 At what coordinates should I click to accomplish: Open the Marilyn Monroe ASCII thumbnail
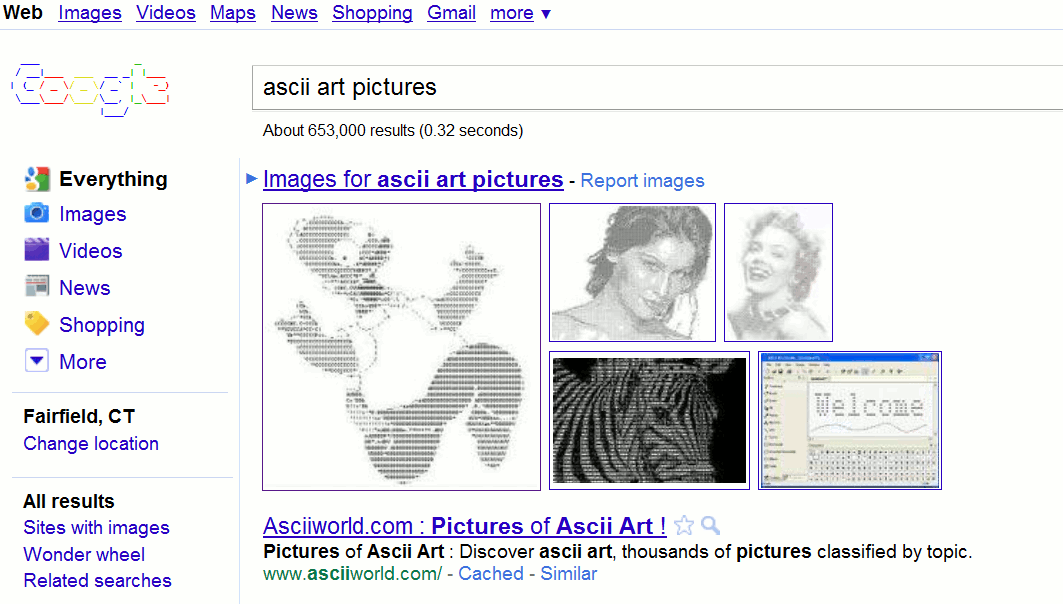(x=778, y=273)
